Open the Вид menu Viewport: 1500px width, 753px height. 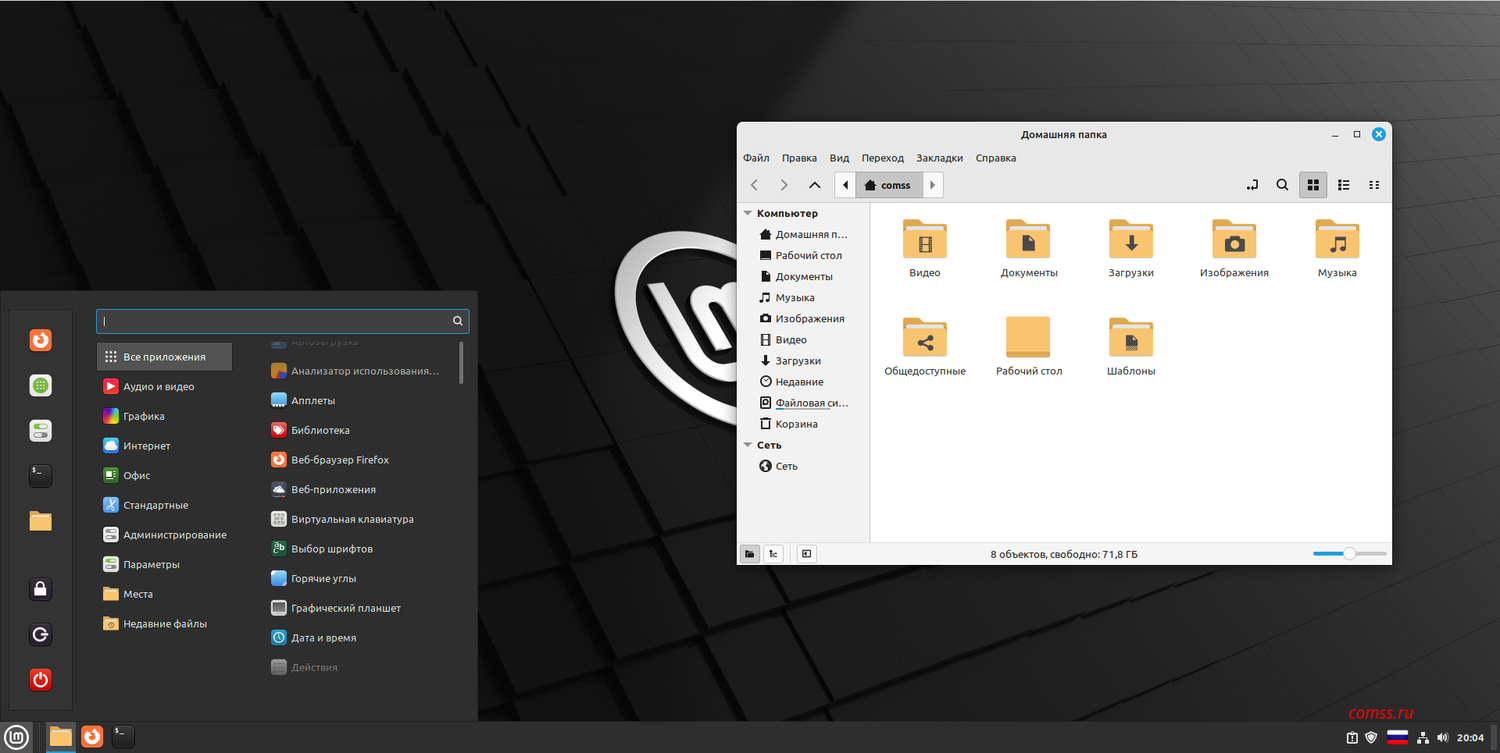pyautogui.click(x=839, y=158)
